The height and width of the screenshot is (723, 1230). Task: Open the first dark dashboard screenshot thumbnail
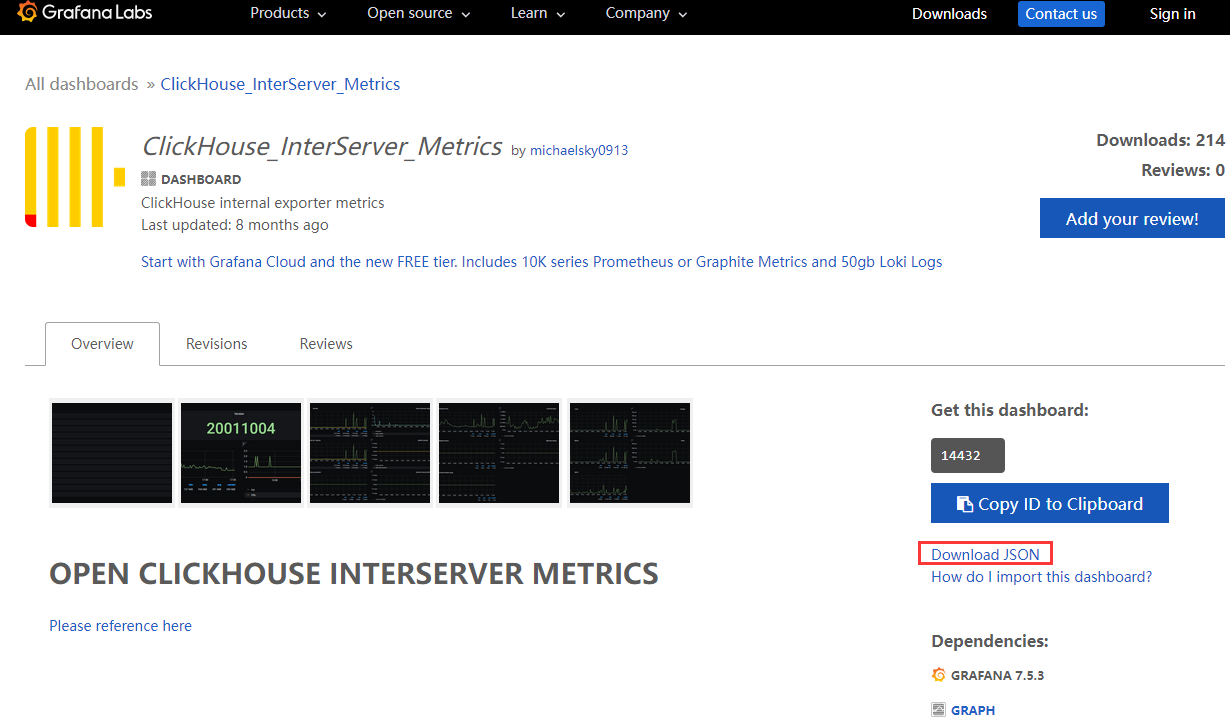pyautogui.click(x=112, y=453)
